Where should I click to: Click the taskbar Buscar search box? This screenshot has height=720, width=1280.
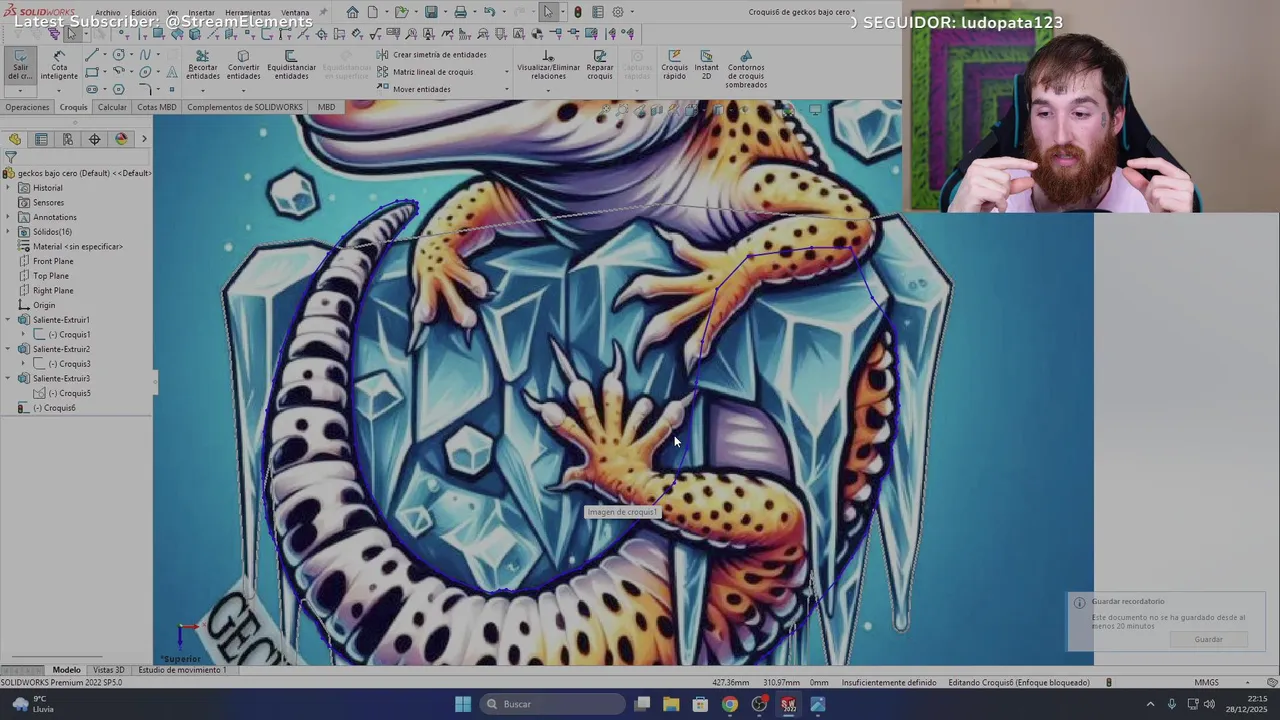point(552,704)
